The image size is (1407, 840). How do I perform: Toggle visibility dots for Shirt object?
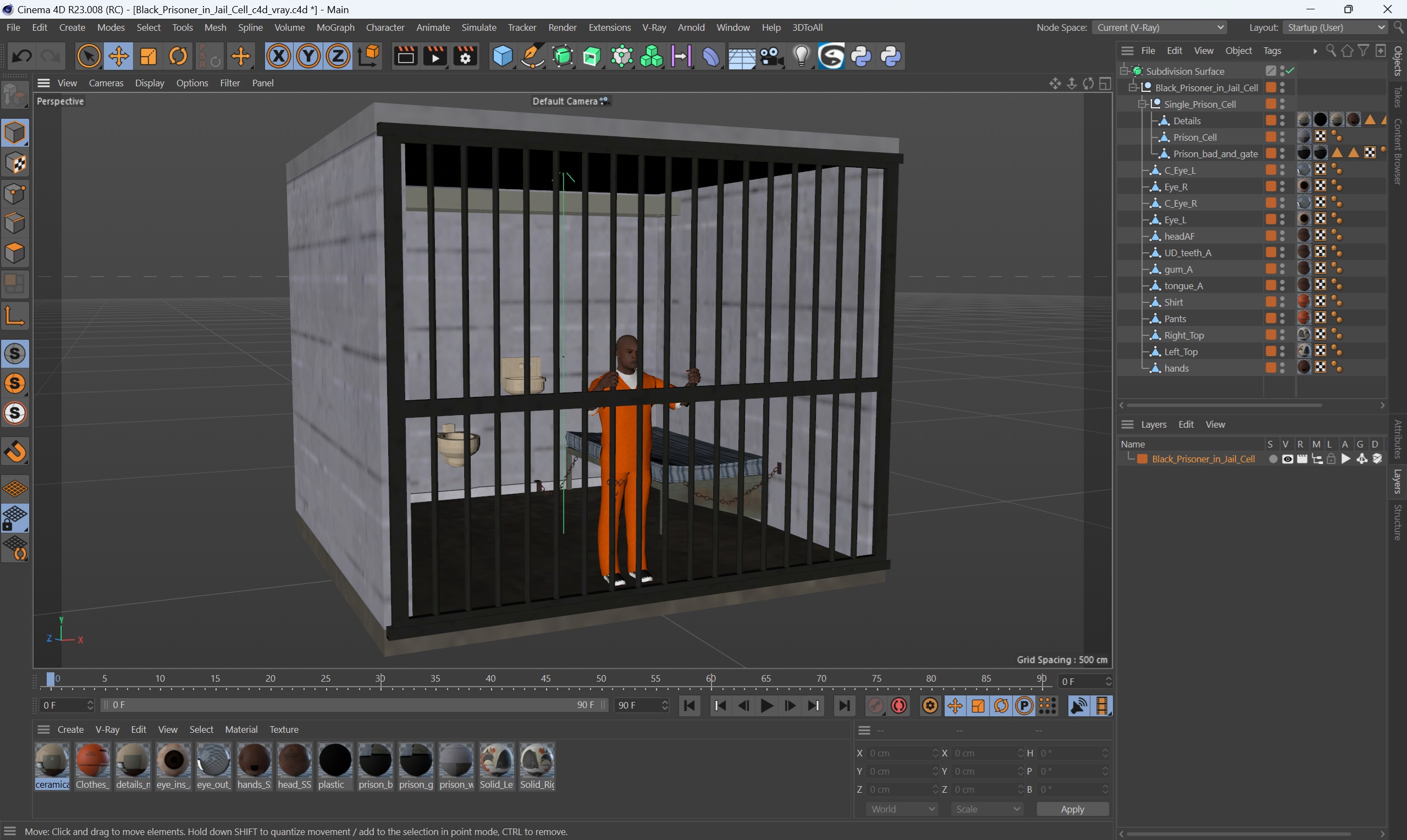click(1283, 302)
